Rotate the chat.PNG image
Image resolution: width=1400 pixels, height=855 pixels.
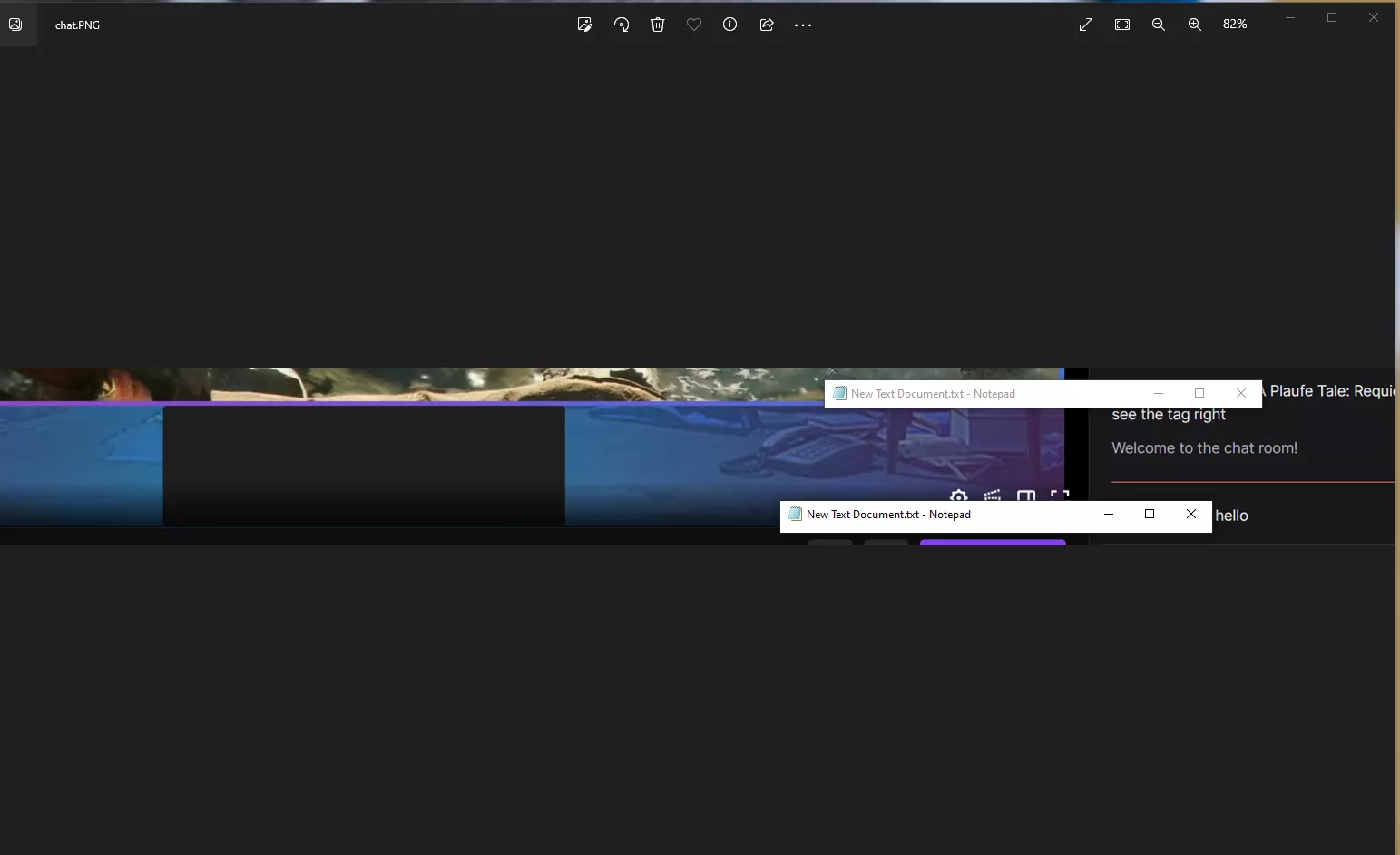(622, 25)
